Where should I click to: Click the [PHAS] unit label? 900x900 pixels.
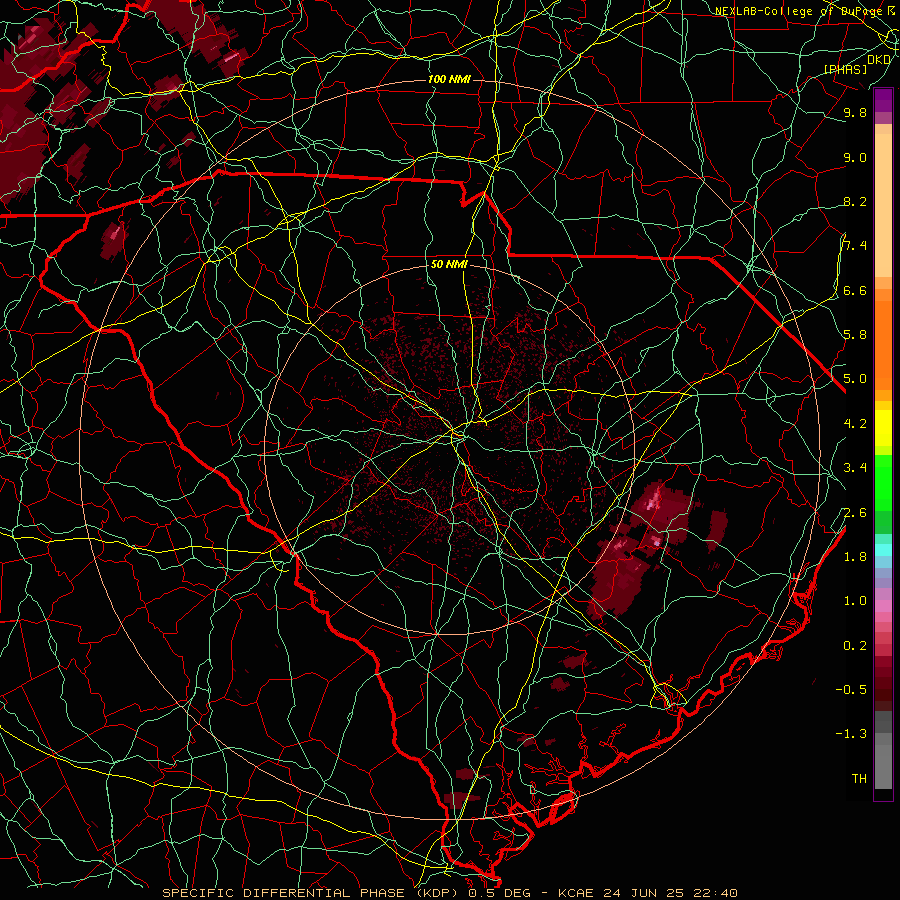click(x=845, y=70)
